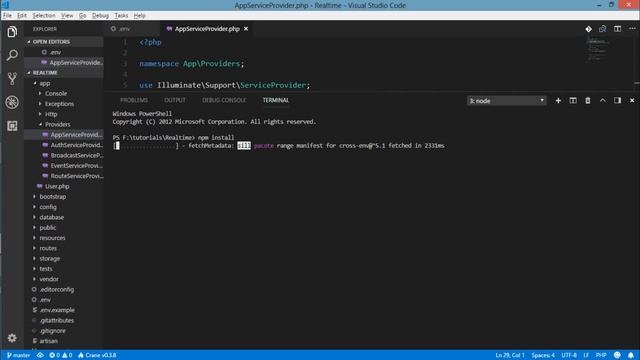Switch to the Debug Console tab
640x360 pixels.
224,100
